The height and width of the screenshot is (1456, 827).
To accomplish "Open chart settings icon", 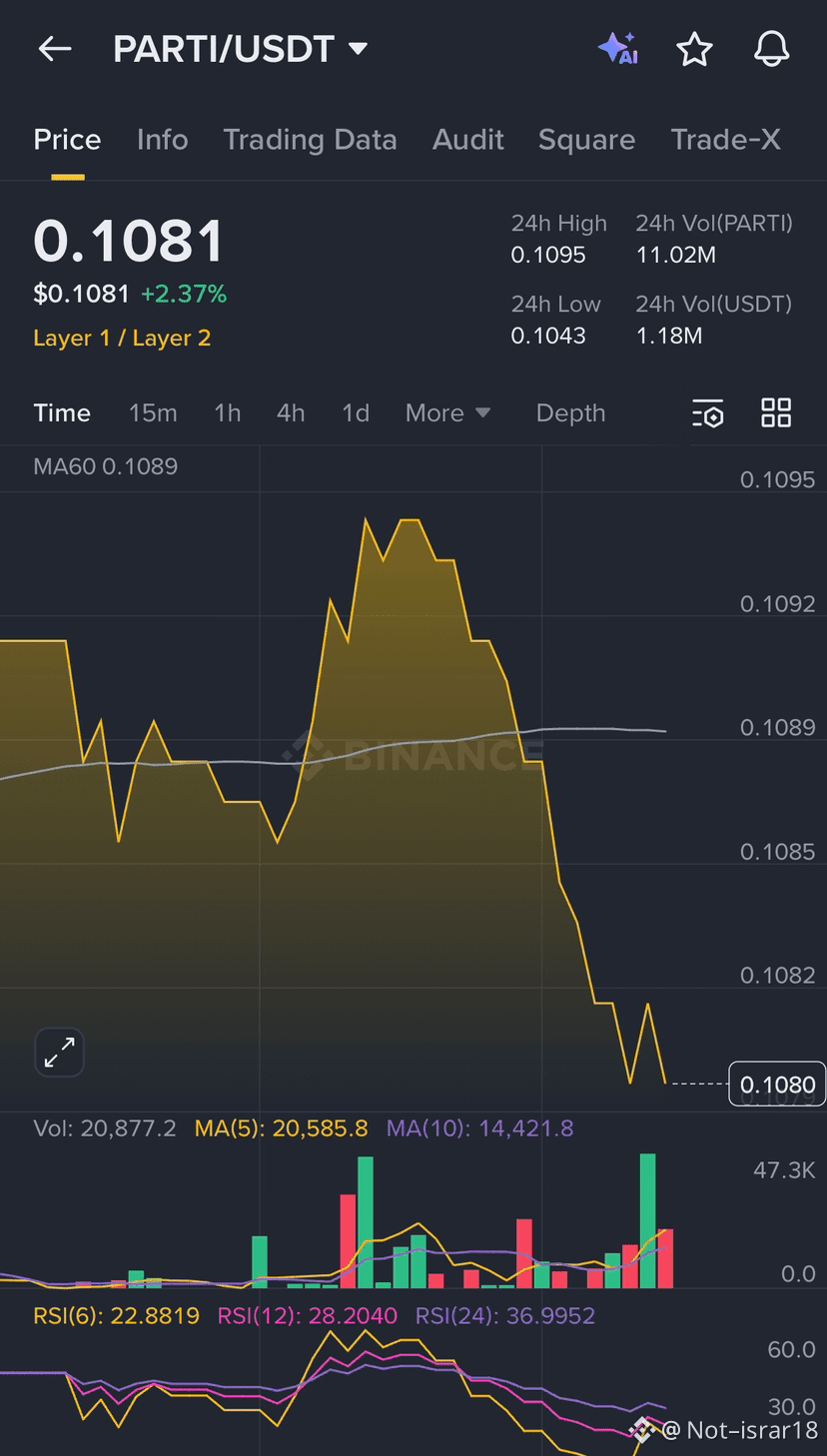I will tap(708, 413).
